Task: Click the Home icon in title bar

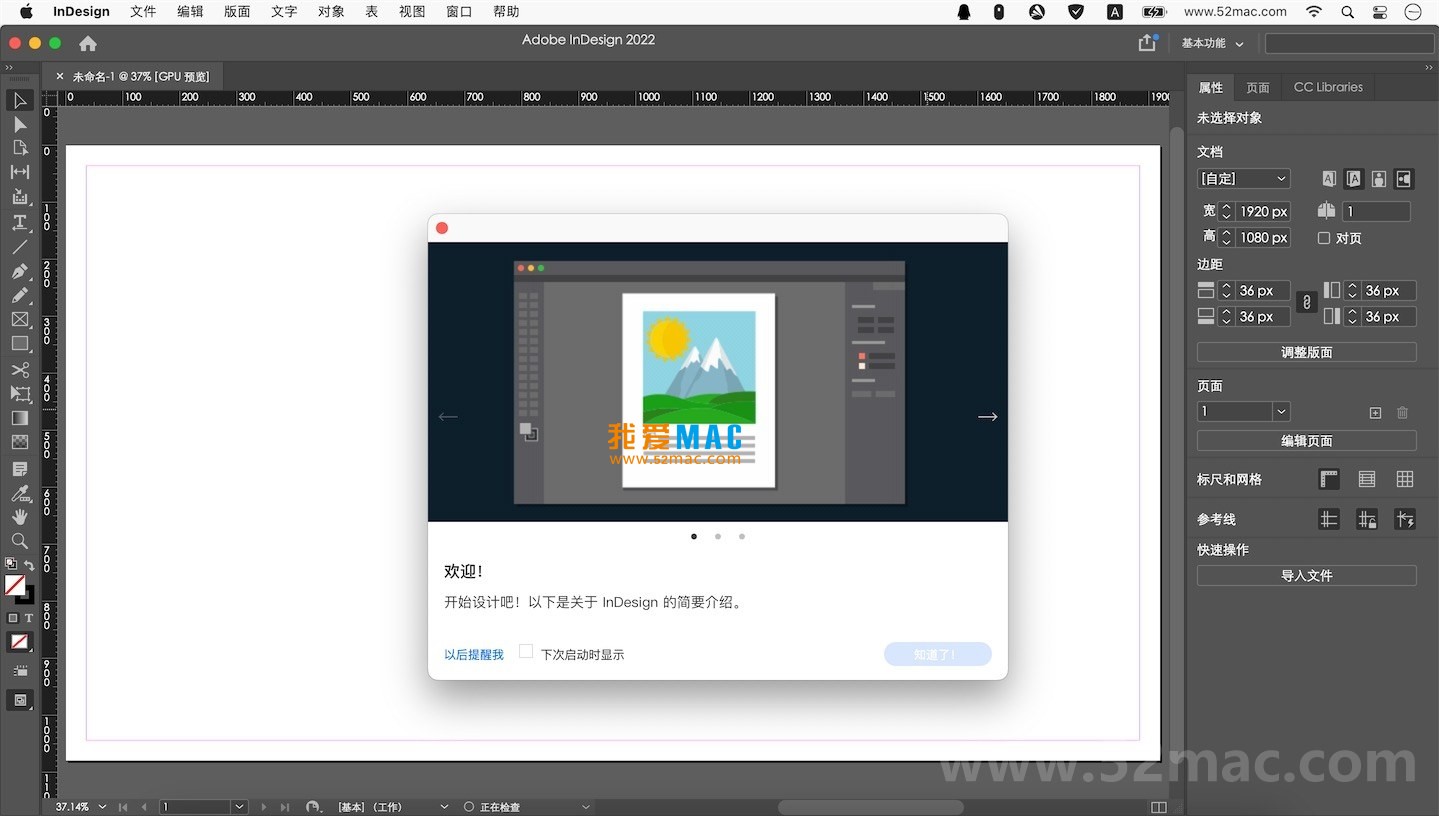Action: click(x=88, y=43)
